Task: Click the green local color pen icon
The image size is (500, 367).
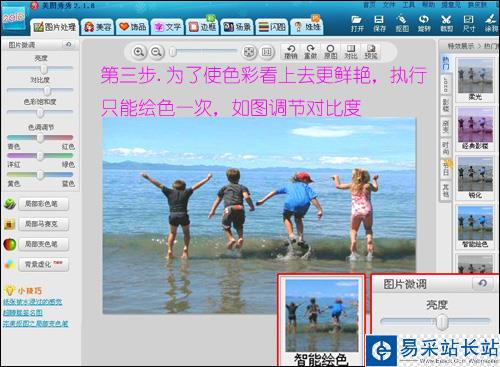Action: (x=10, y=204)
